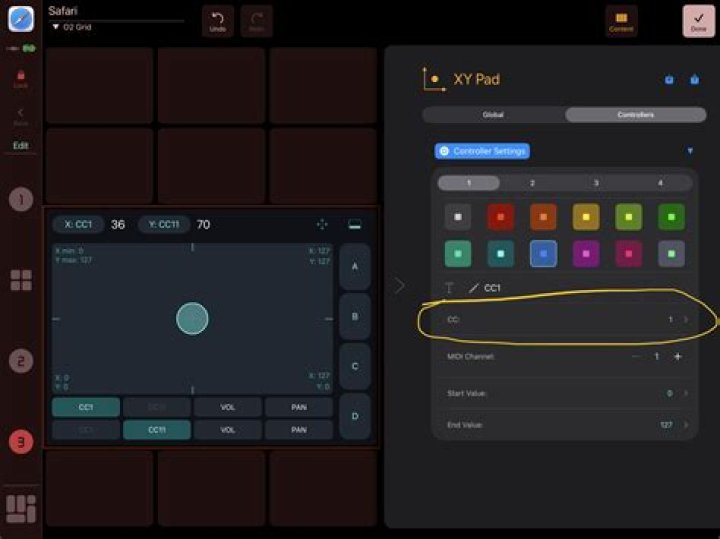Tap the Back arrow in left sidebar

point(21,116)
